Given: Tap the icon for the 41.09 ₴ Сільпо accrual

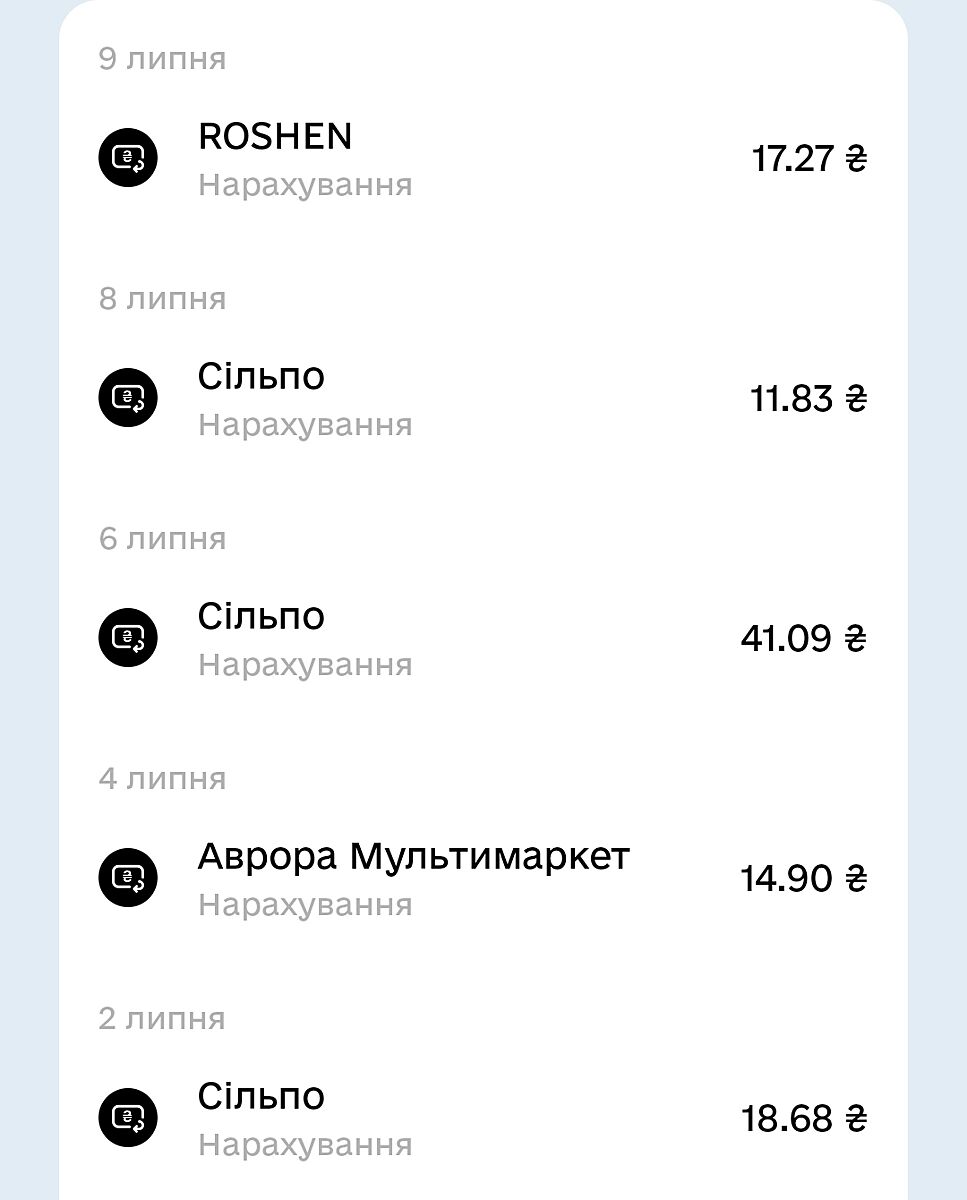Looking at the screenshot, I should click(128, 637).
